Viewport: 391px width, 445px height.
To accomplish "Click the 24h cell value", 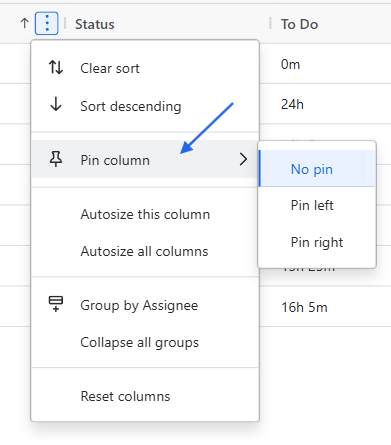I will point(292,104).
